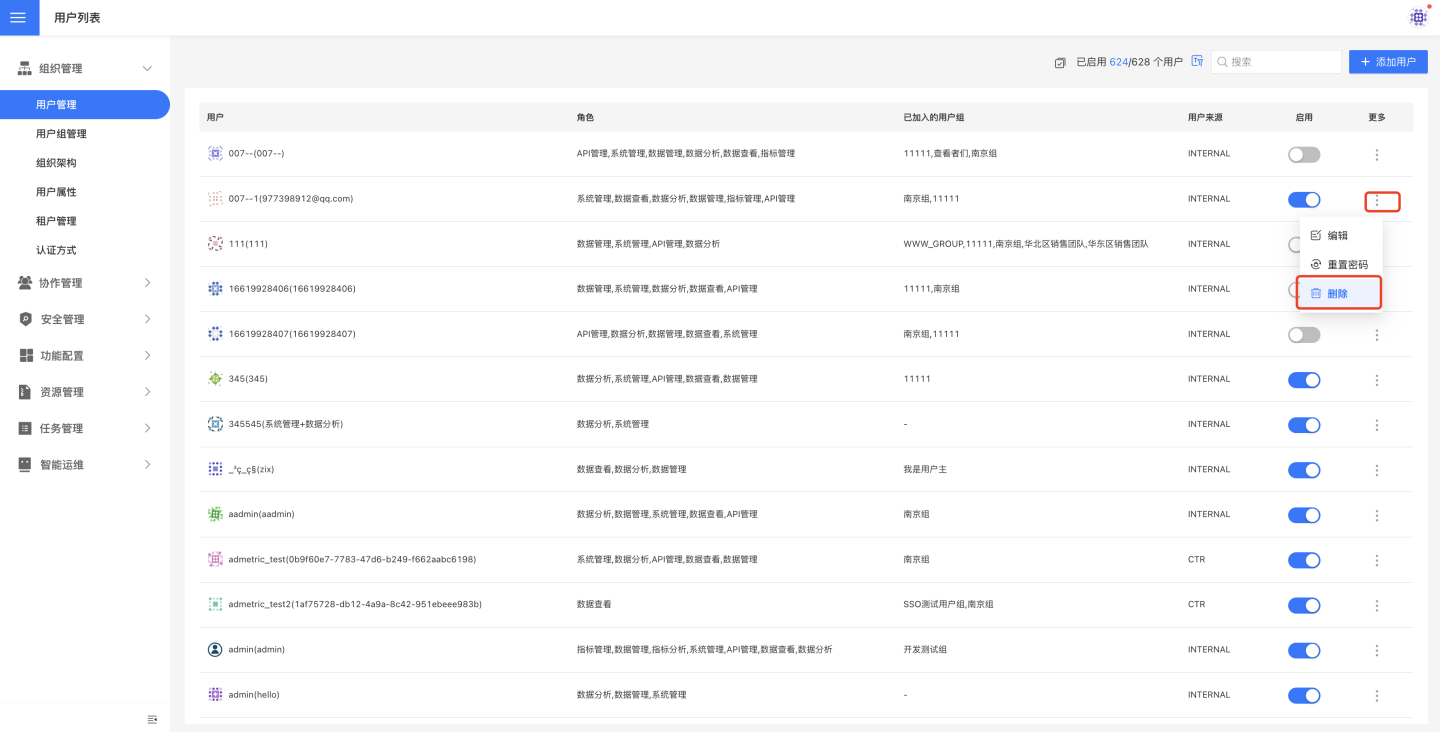Select 删除 from the context menu
Screen dimensions: 1440x732
(1338, 293)
